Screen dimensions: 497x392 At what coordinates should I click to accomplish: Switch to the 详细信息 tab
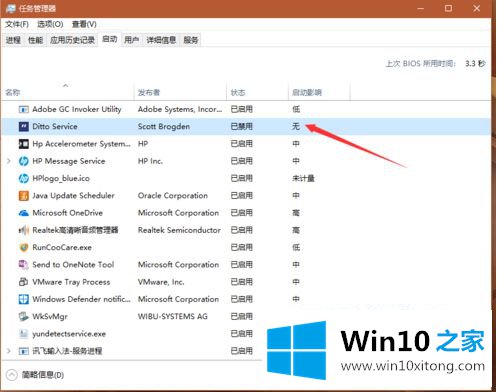click(161, 40)
